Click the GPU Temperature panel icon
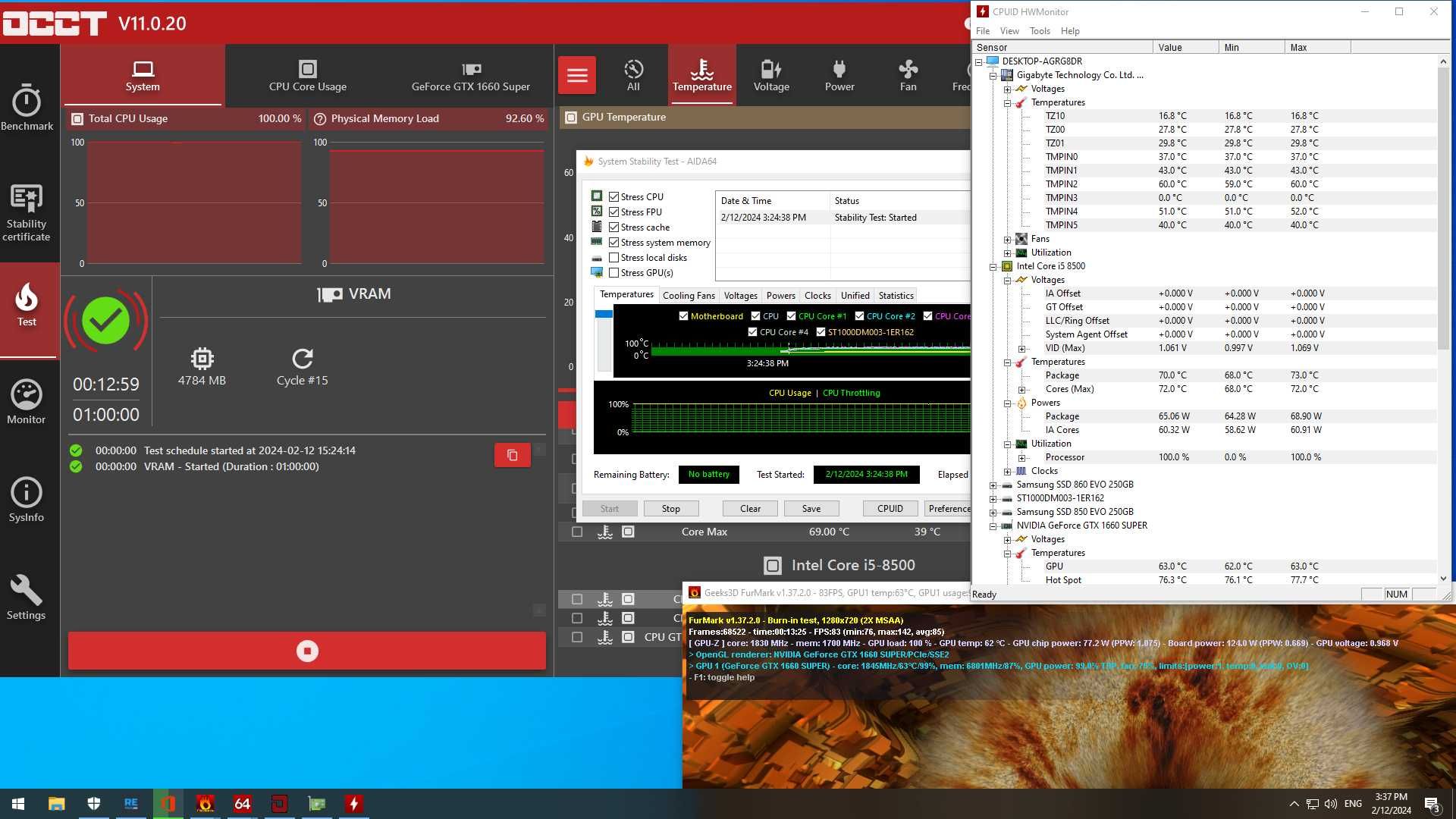Viewport: 1456px width, 819px height. [570, 118]
